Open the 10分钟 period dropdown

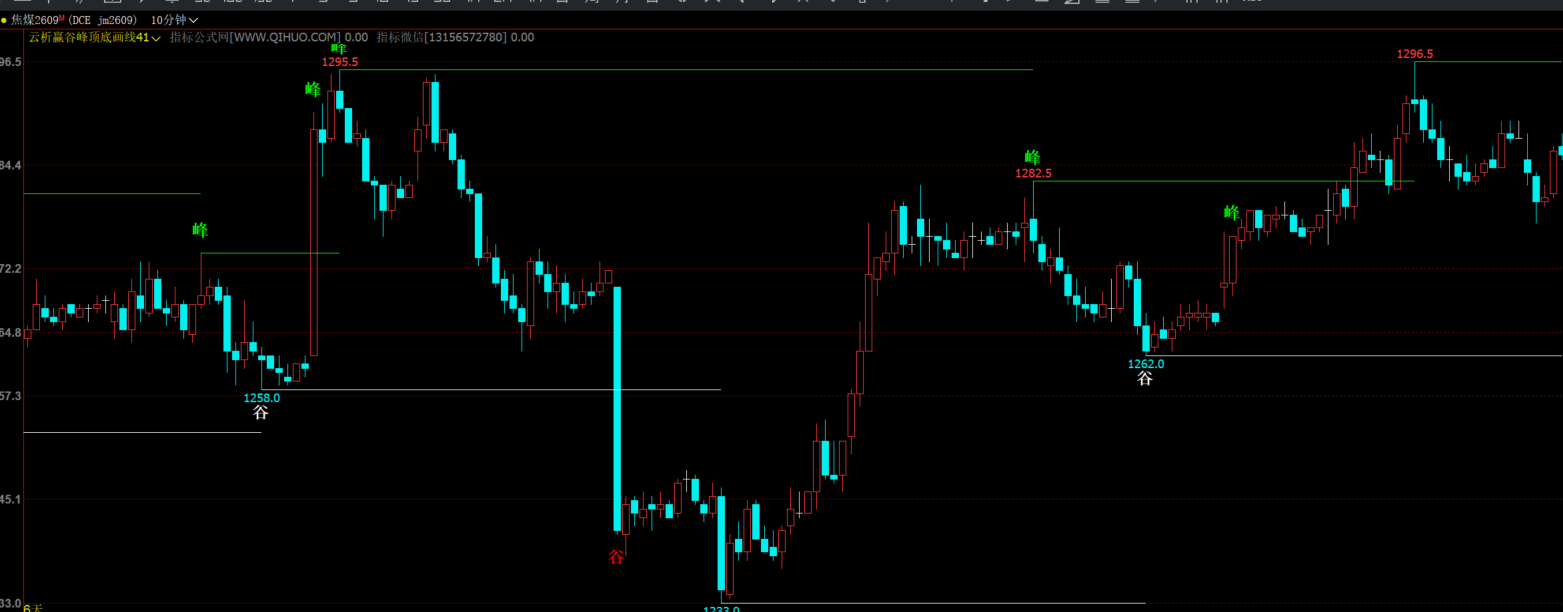(x=174, y=20)
